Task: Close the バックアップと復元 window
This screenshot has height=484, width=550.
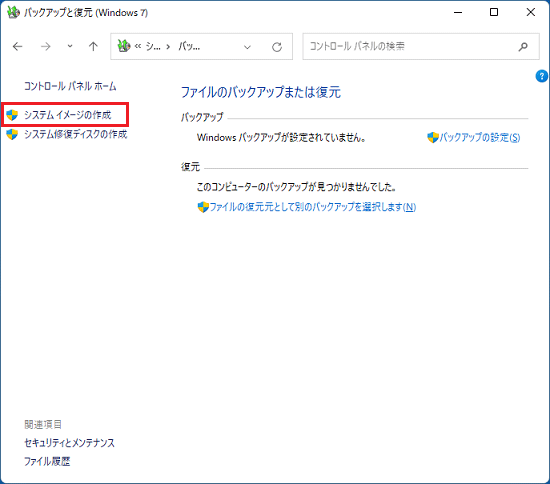Action: (x=531, y=12)
